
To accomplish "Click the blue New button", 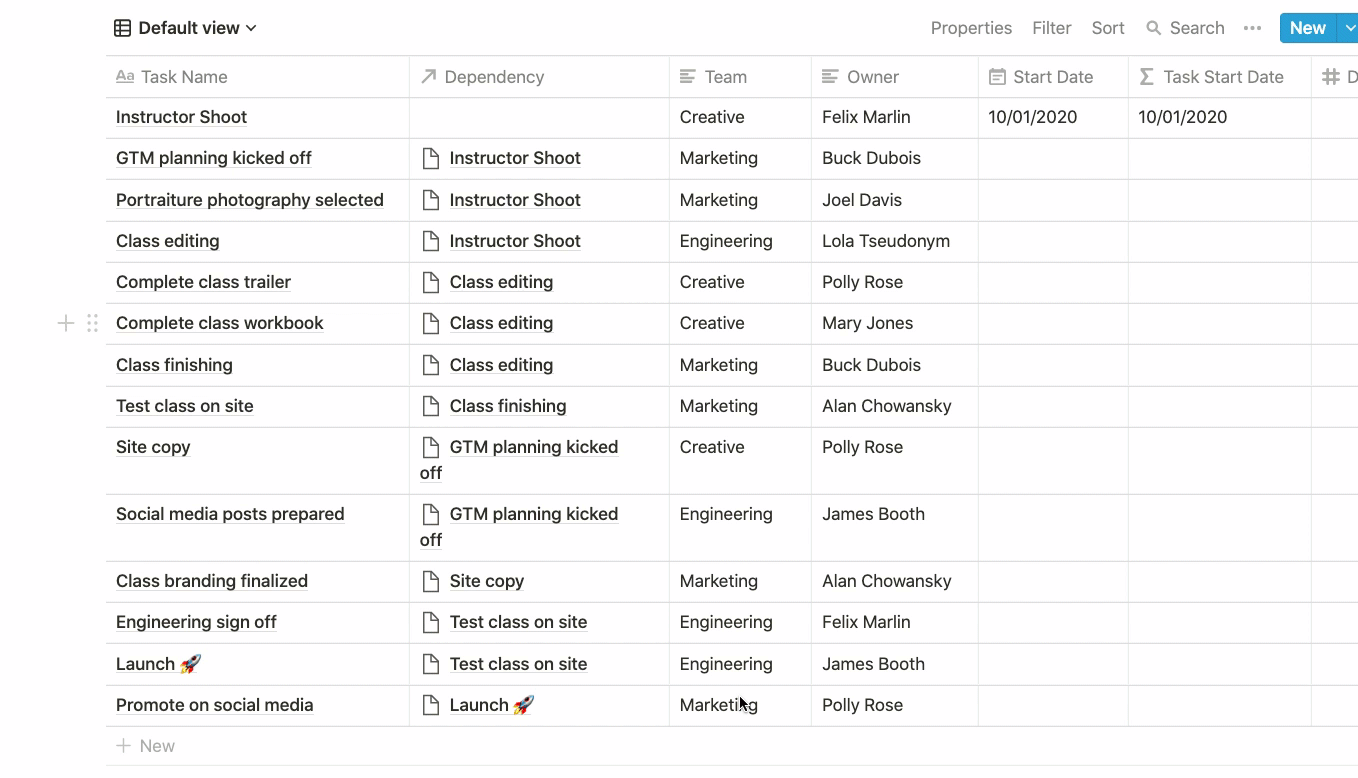I will tap(1307, 28).
